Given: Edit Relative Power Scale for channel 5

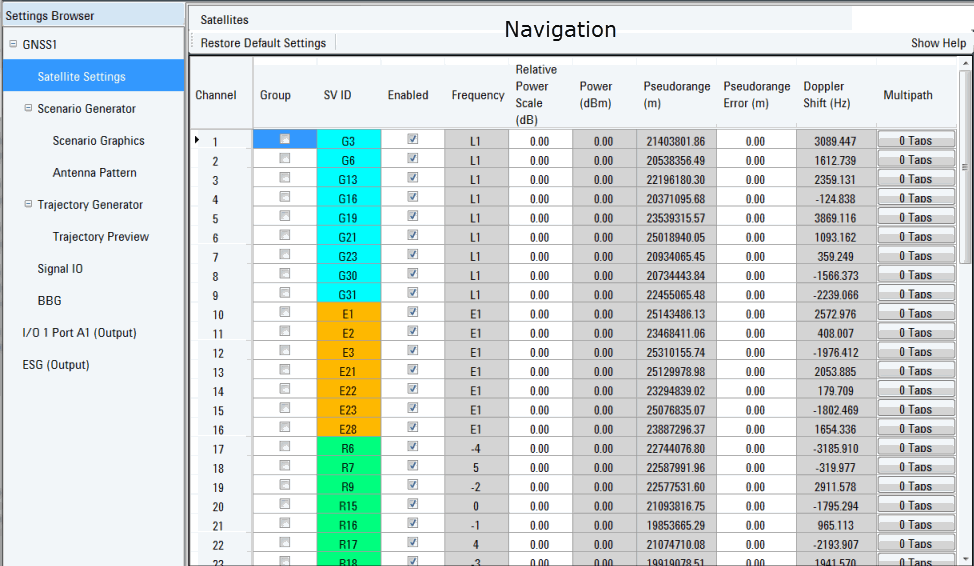Looking at the screenshot, I should pyautogui.click(x=540, y=218).
